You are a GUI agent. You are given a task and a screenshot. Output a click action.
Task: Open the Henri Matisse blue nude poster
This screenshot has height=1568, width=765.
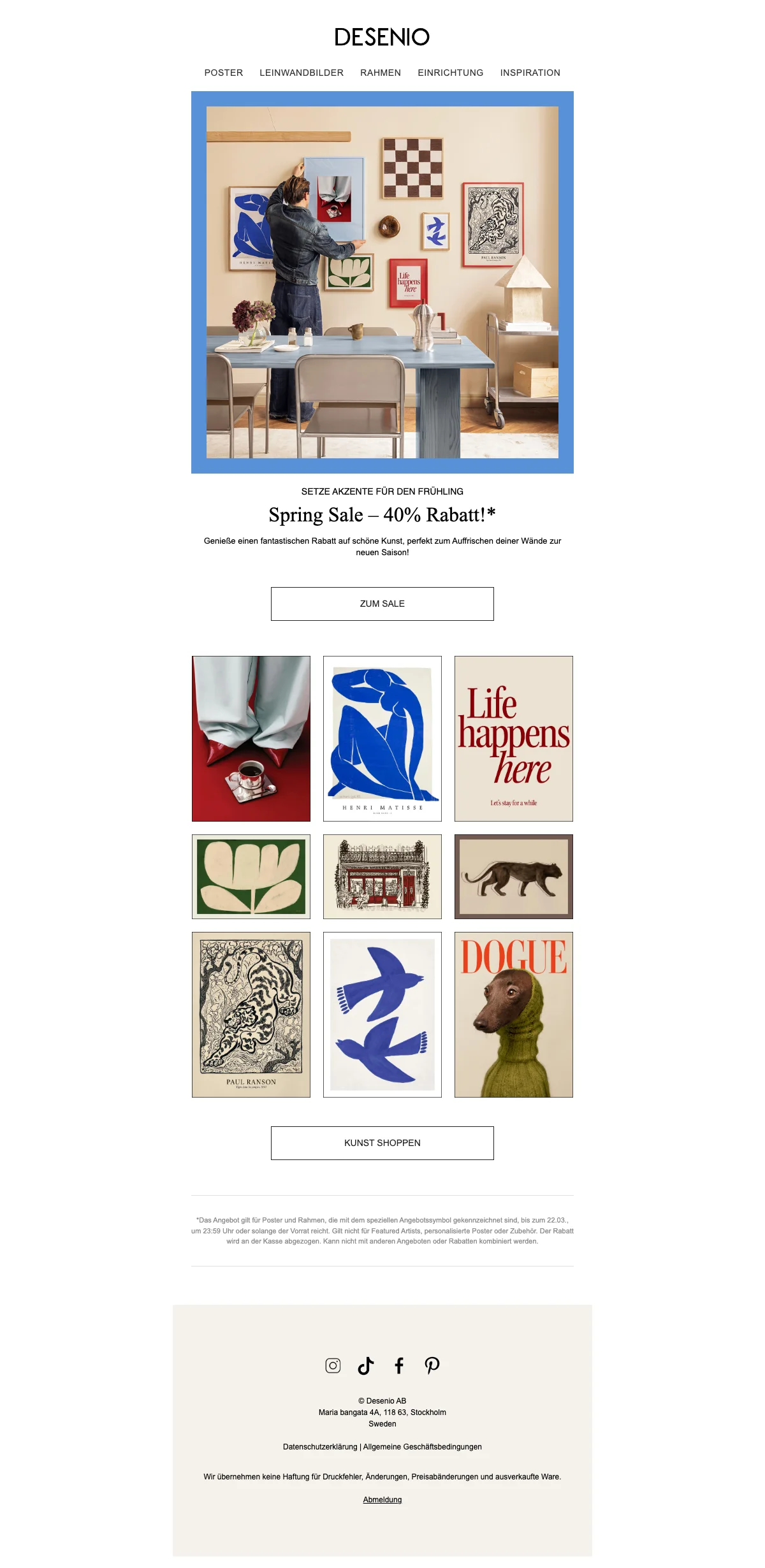382,739
